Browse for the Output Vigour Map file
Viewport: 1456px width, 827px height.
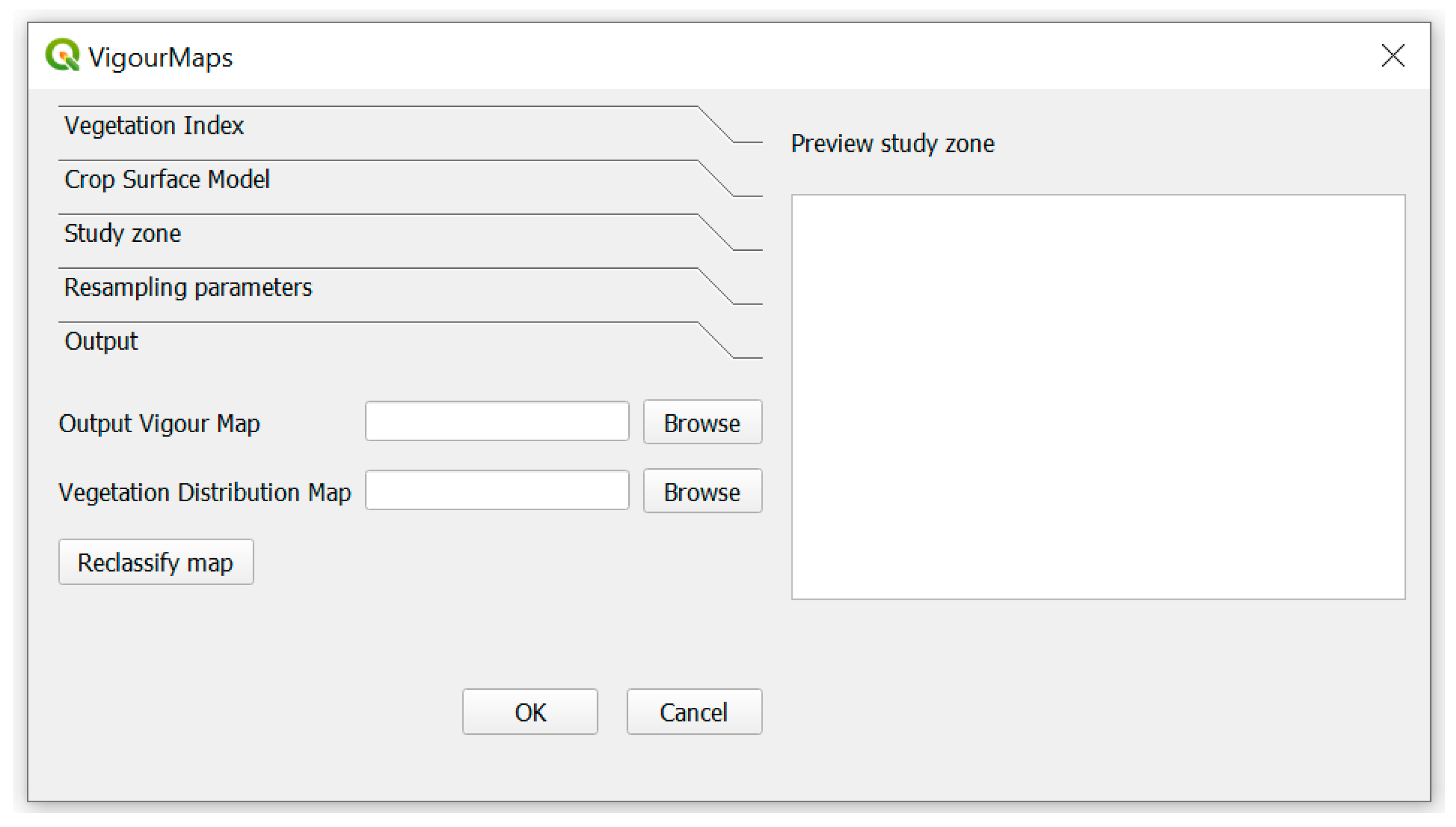coord(701,423)
